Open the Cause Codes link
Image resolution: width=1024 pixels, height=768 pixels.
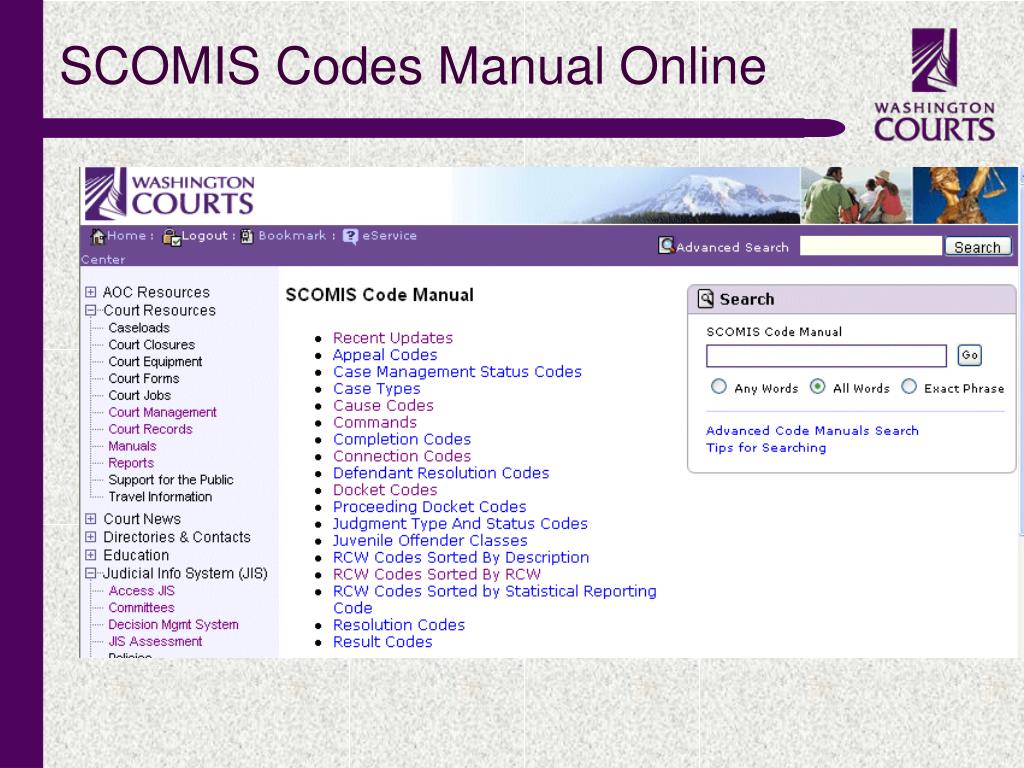click(383, 406)
